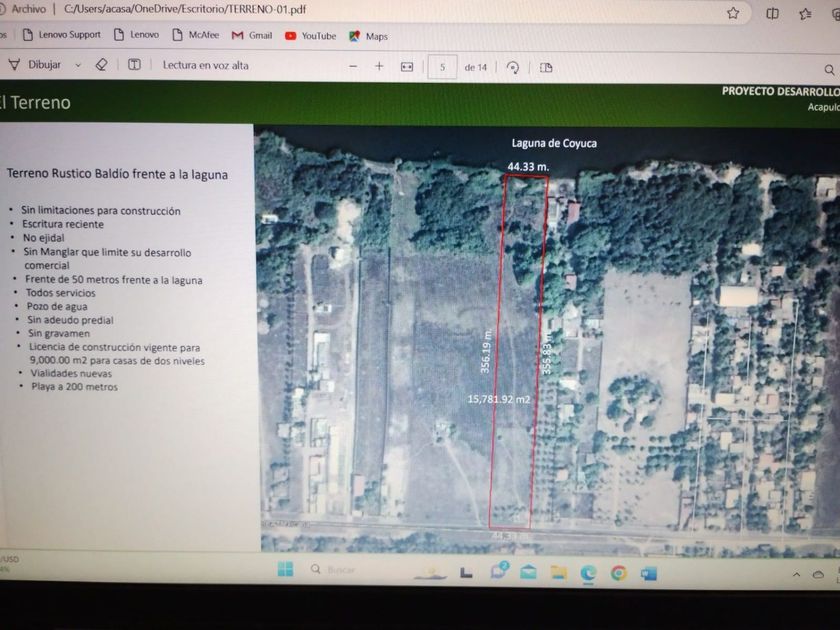Toggle the page view layout icon

click(546, 67)
